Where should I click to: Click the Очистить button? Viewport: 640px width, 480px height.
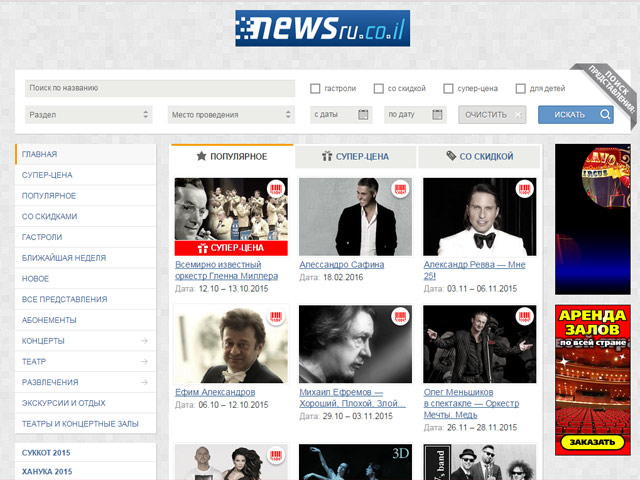click(x=492, y=115)
